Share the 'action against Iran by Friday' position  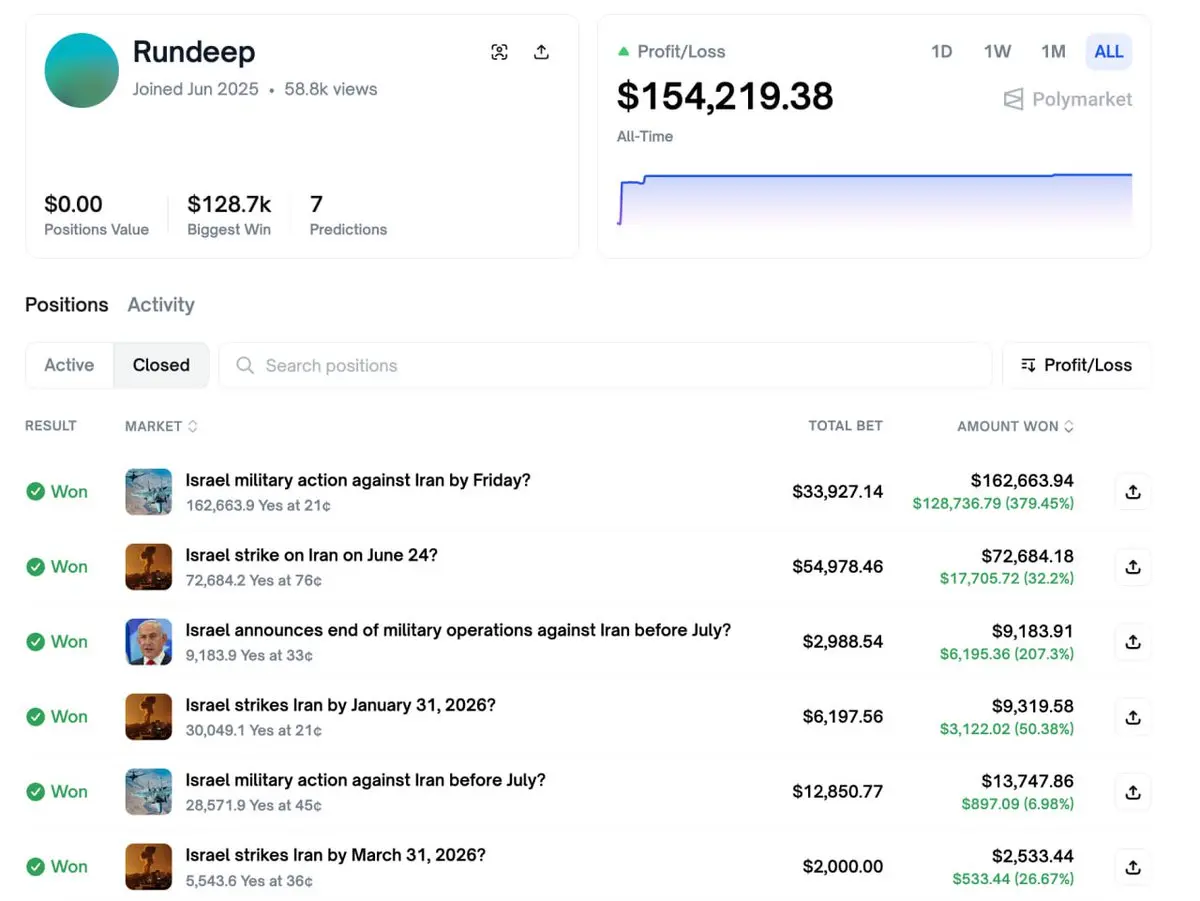pyautogui.click(x=1133, y=491)
